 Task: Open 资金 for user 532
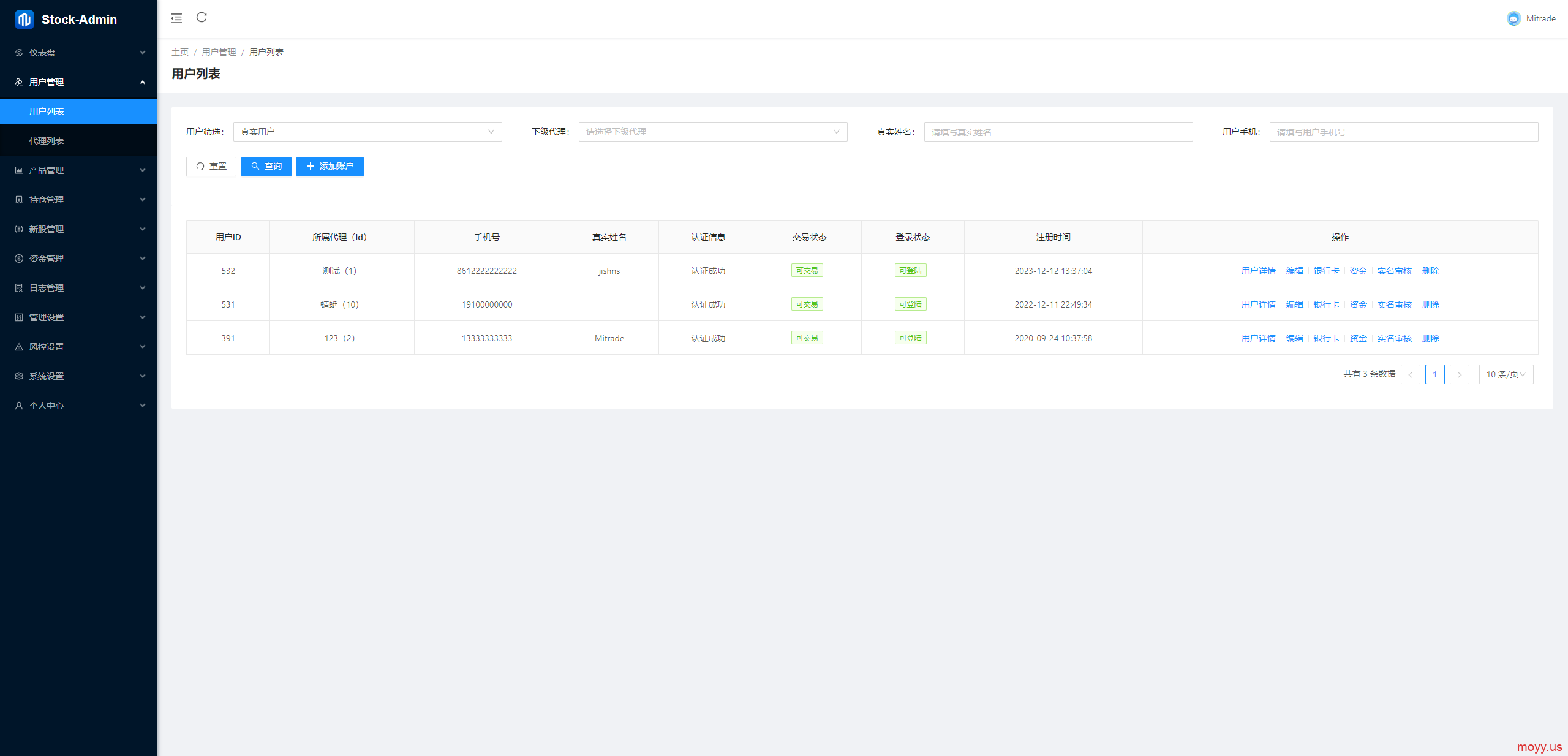pos(1359,271)
